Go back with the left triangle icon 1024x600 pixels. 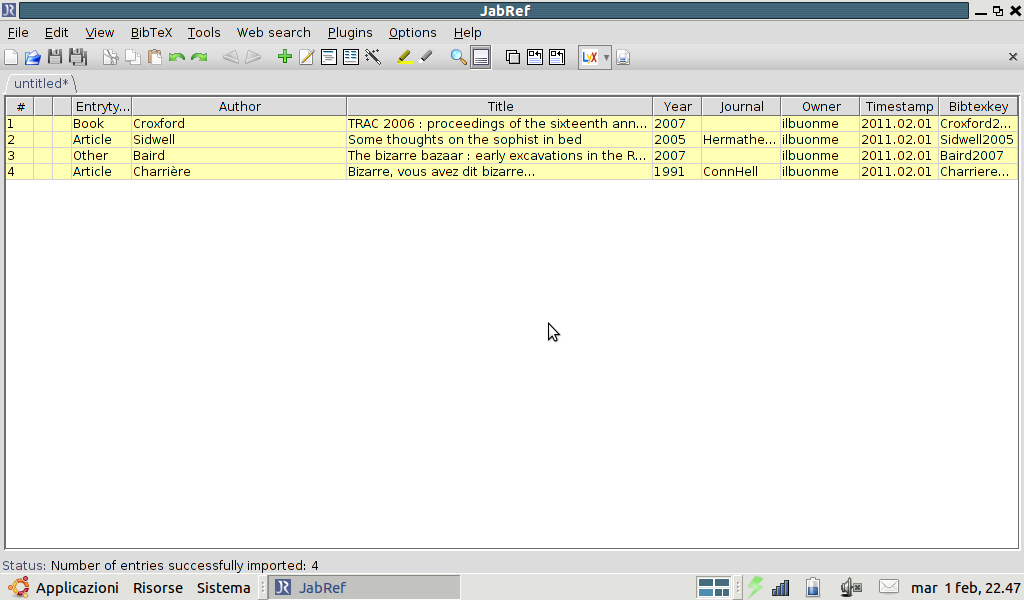pyautogui.click(x=231, y=57)
